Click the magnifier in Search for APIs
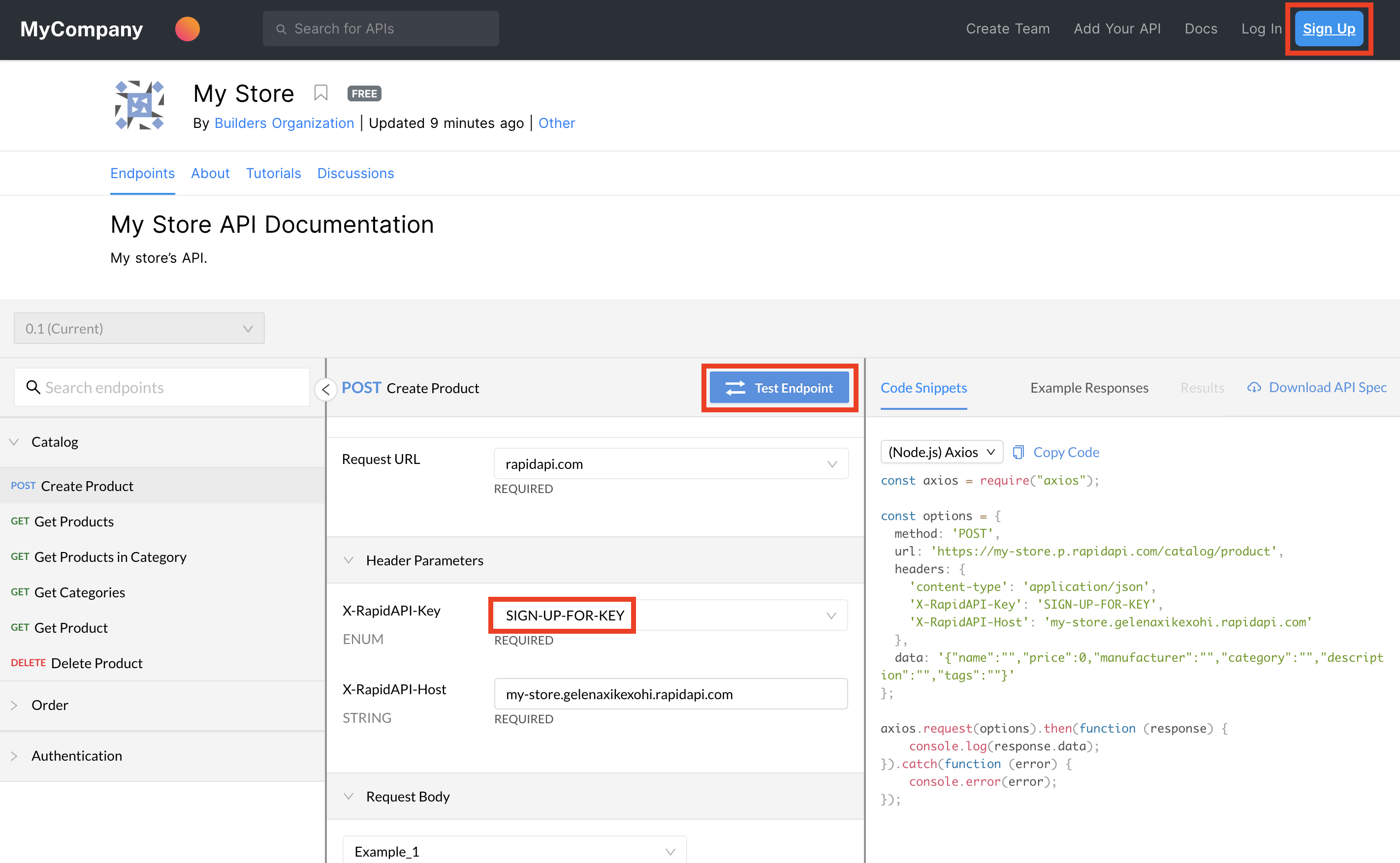Viewport: 1400px width, 863px height. pos(281,29)
